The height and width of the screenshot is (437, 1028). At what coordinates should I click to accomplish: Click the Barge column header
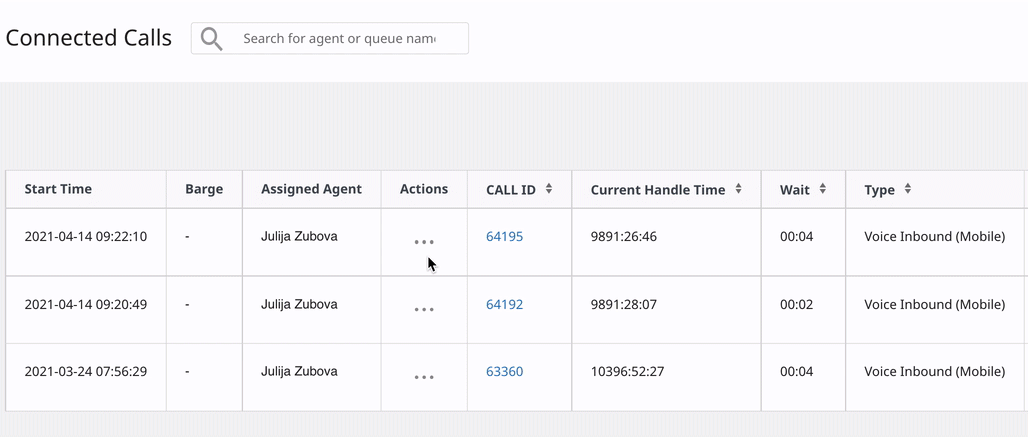204,189
